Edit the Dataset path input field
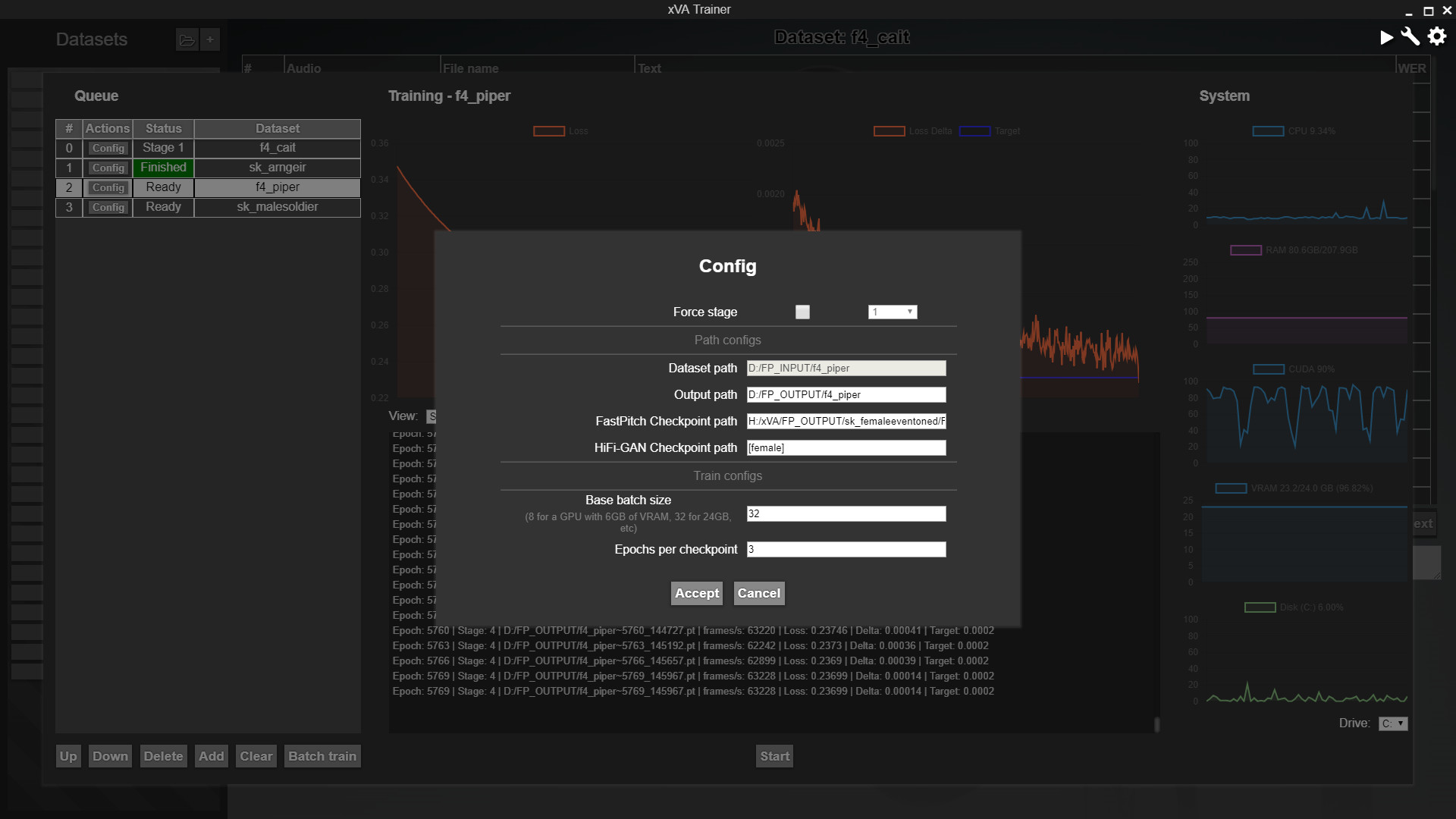The image size is (1456, 819). (846, 368)
